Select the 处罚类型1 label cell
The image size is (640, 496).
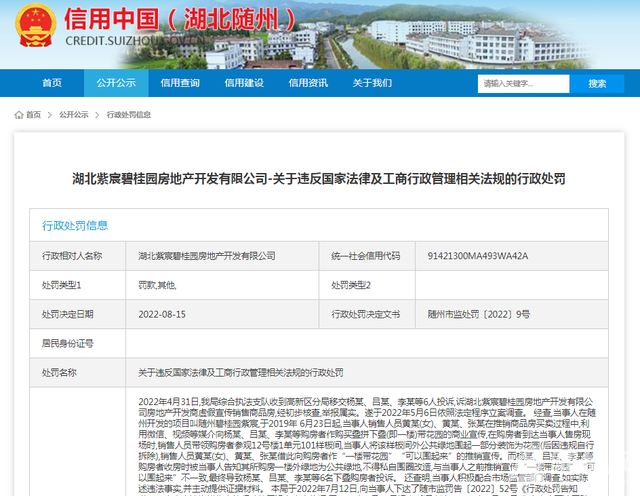click(x=78, y=285)
